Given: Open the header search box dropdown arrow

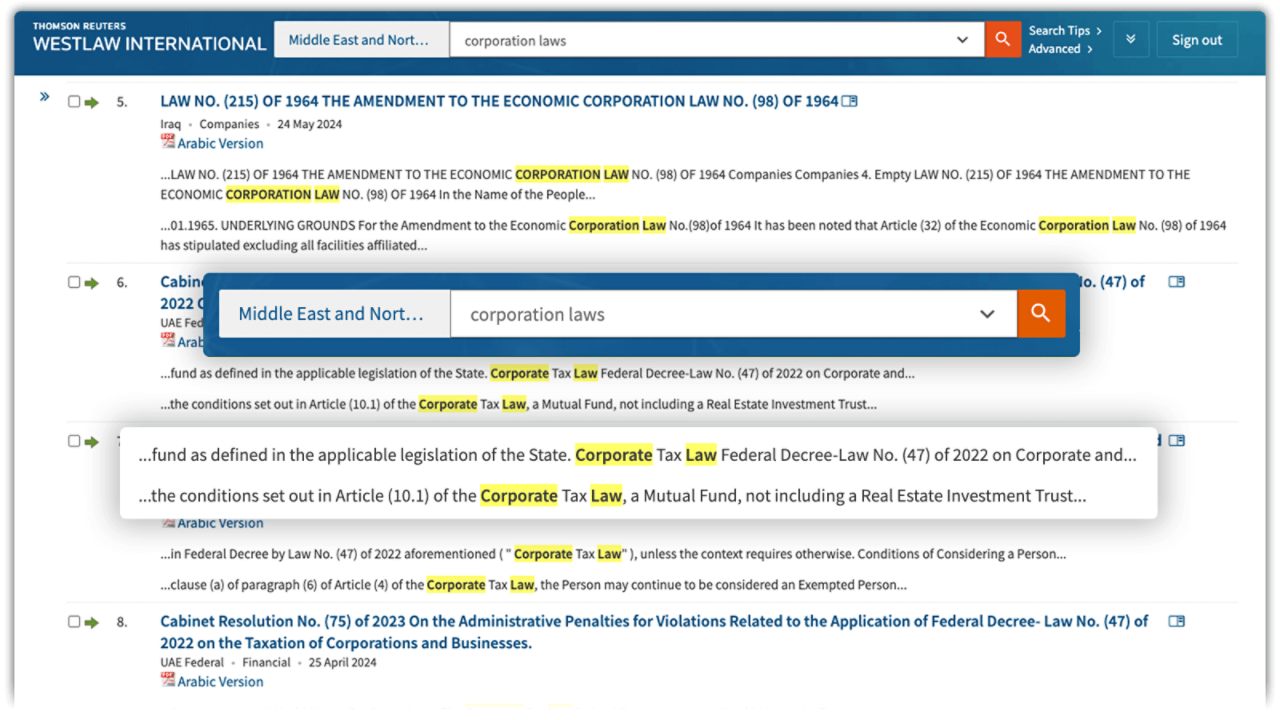Looking at the screenshot, I should pos(962,40).
